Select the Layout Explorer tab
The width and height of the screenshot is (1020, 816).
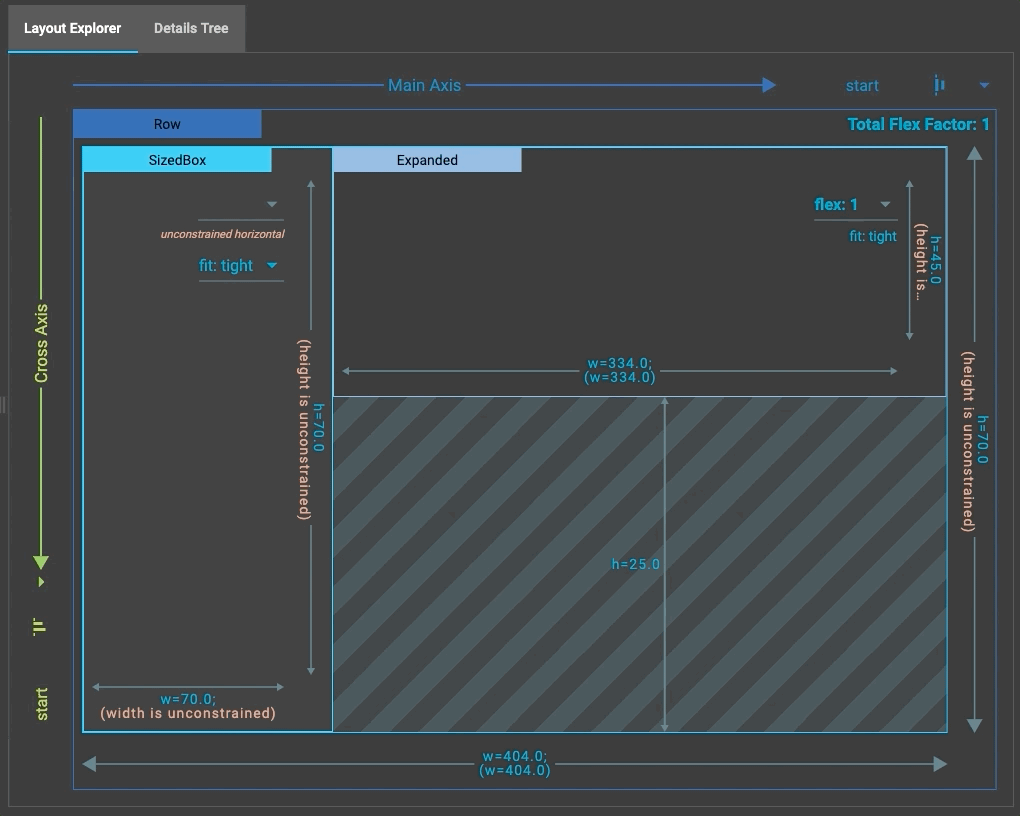click(72, 28)
